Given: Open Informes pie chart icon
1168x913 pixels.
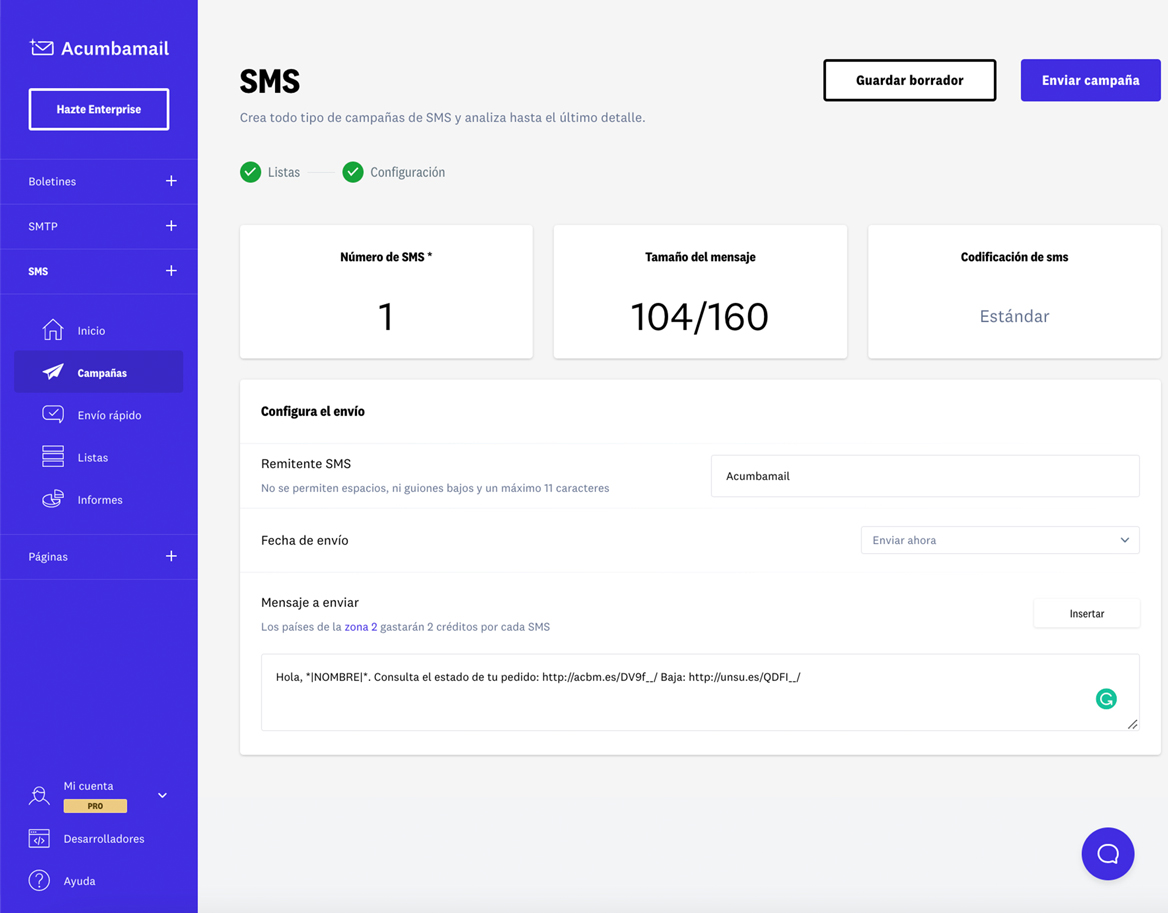Looking at the screenshot, I should click(x=53, y=499).
